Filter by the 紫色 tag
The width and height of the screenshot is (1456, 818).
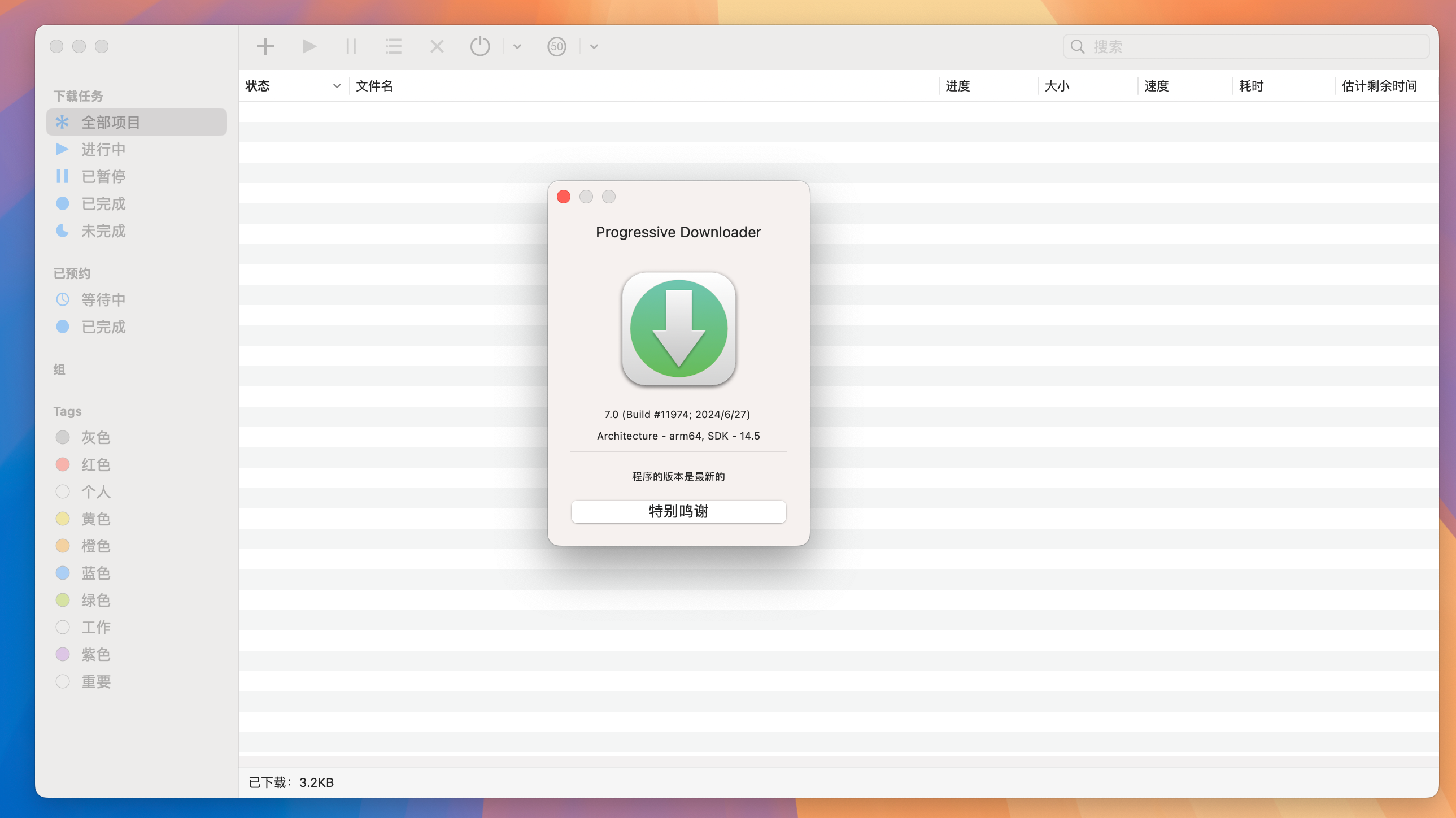click(137, 654)
